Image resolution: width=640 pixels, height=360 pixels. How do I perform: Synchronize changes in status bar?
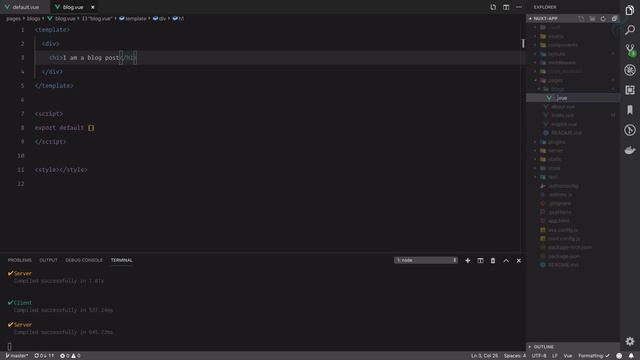[44, 356]
